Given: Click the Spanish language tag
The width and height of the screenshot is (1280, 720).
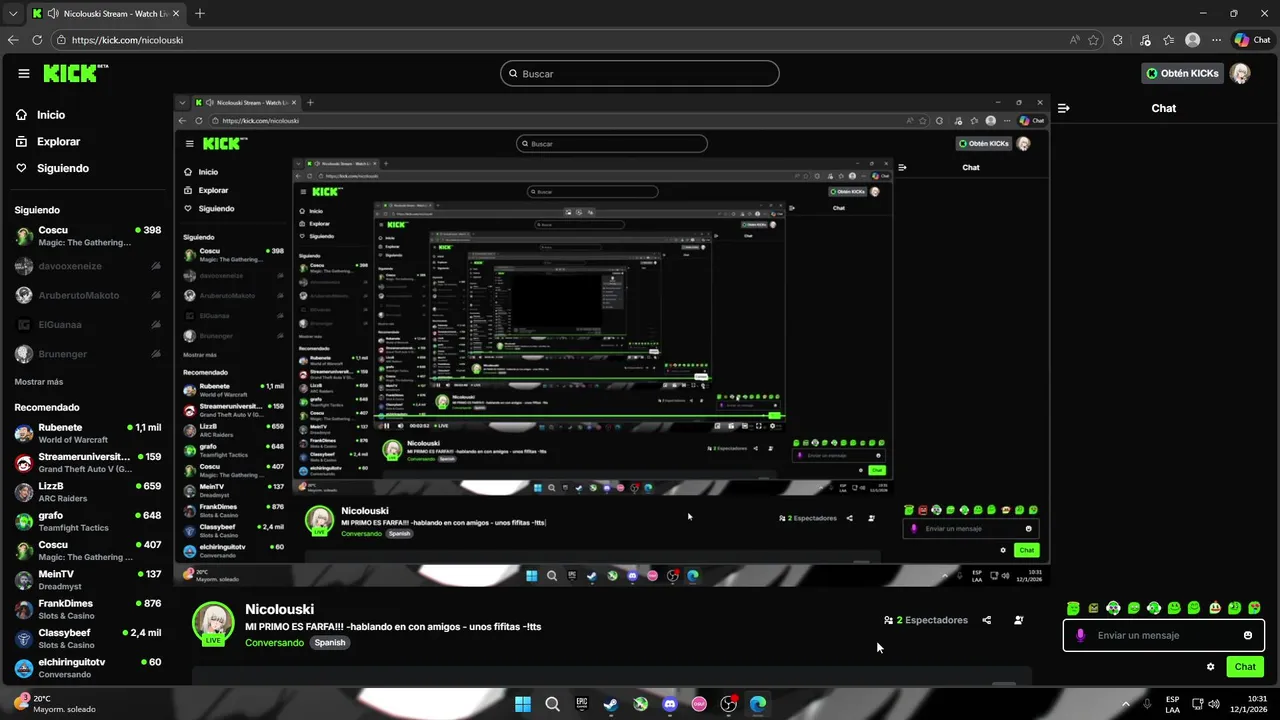Looking at the screenshot, I should pyautogui.click(x=330, y=643).
